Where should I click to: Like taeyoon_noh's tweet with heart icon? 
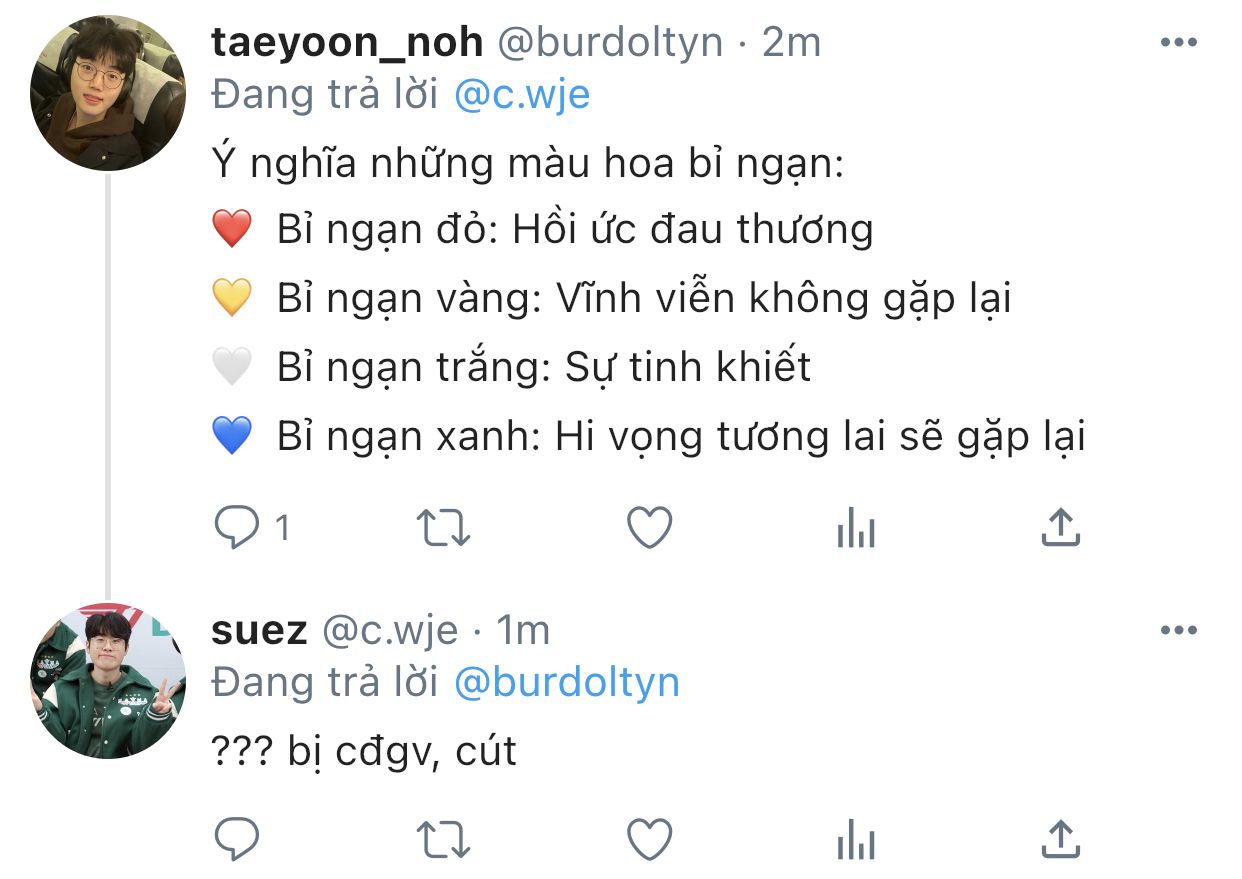(649, 527)
